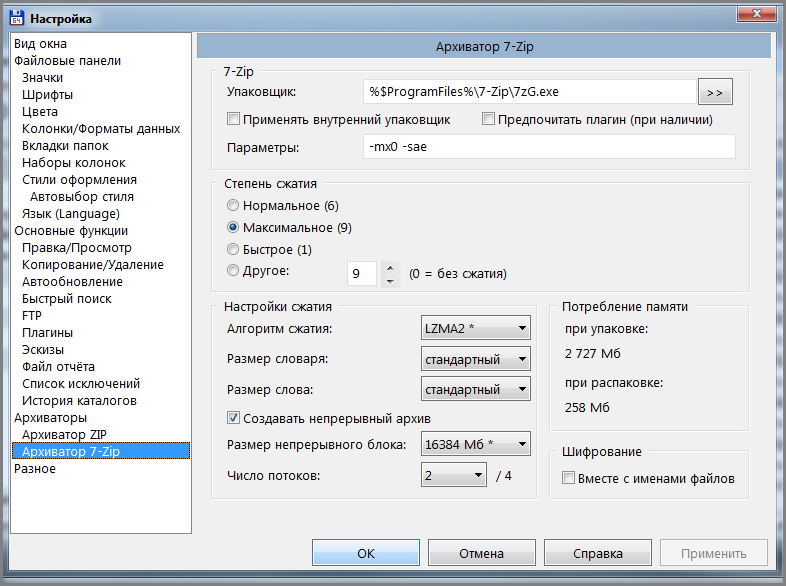786x586 pixels.
Task: Click the >> browse button for packer path
Action: click(714, 92)
